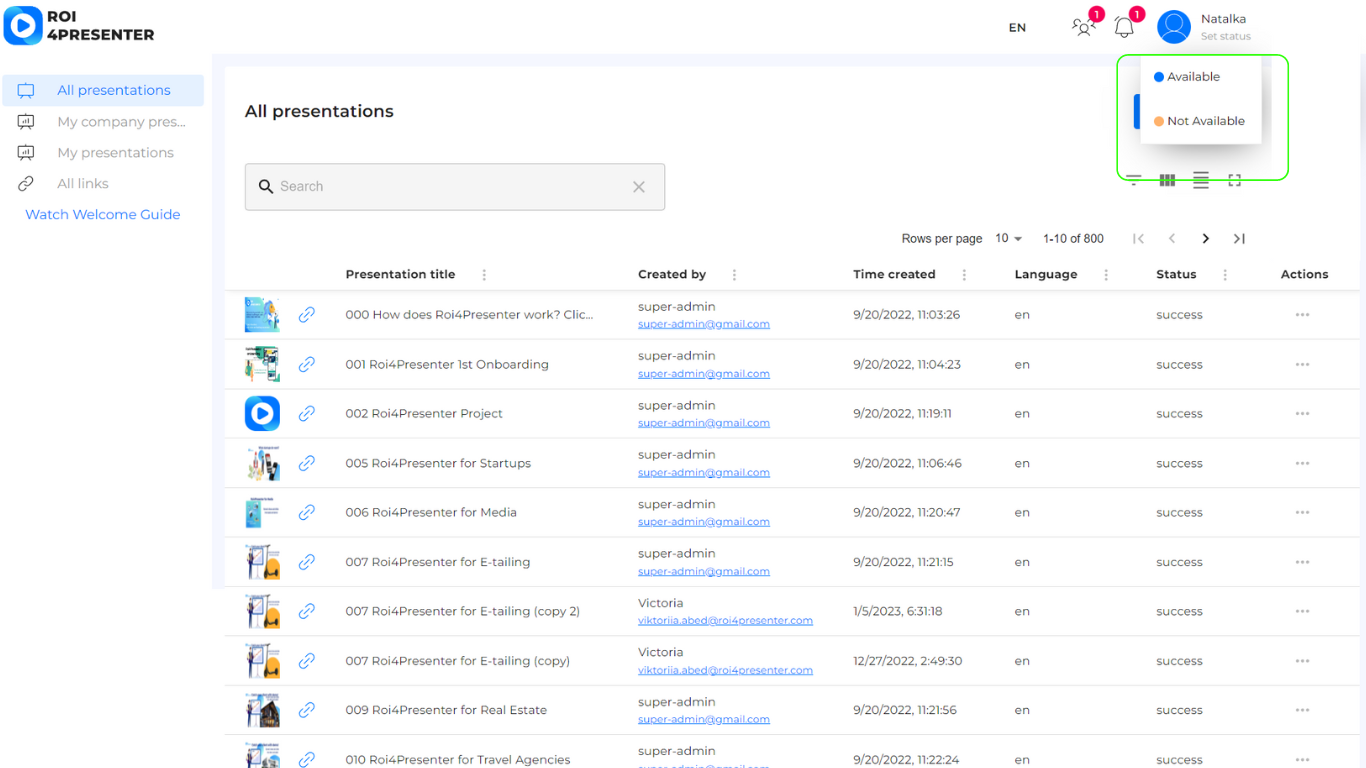Open Rows per page dropdown
This screenshot has height=768, width=1366.
pos(1008,239)
